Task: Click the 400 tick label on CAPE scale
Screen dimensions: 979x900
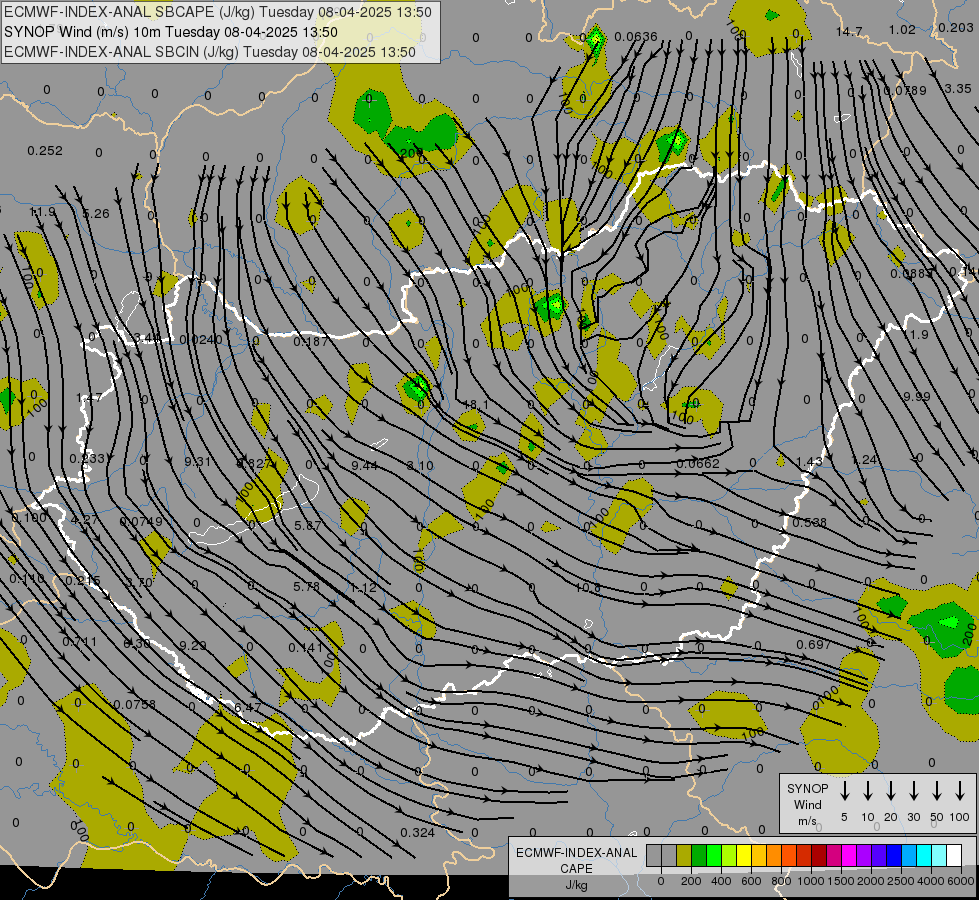Action: [x=721, y=881]
